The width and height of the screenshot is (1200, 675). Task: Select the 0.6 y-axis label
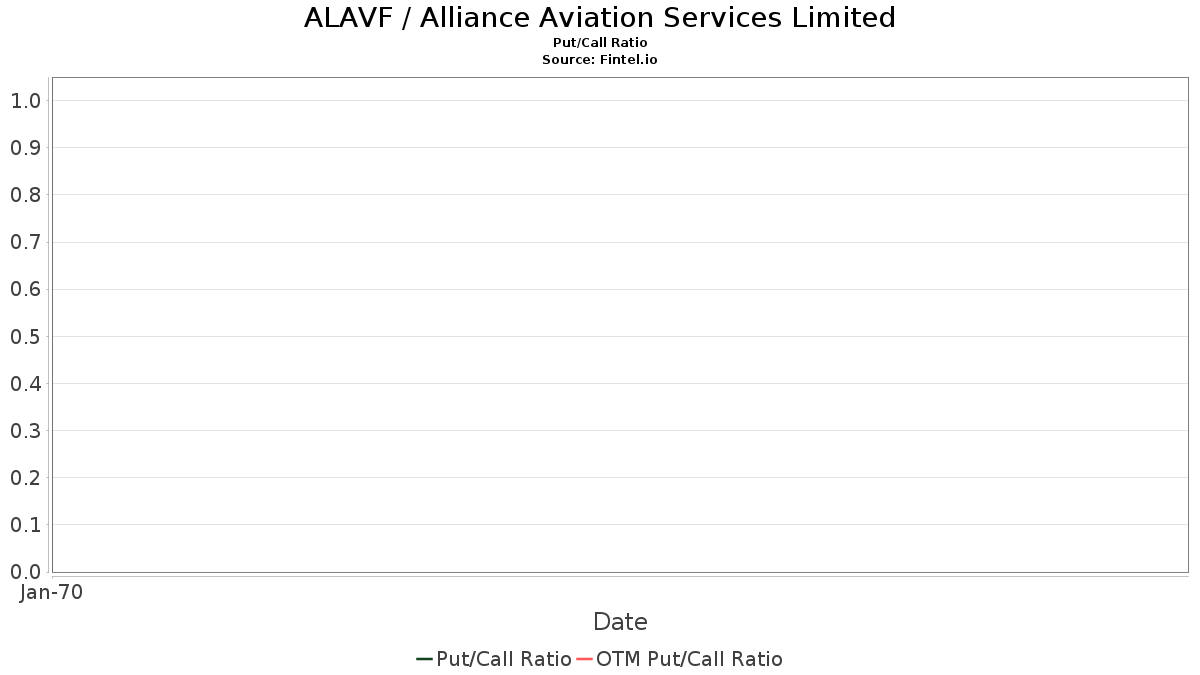25,290
